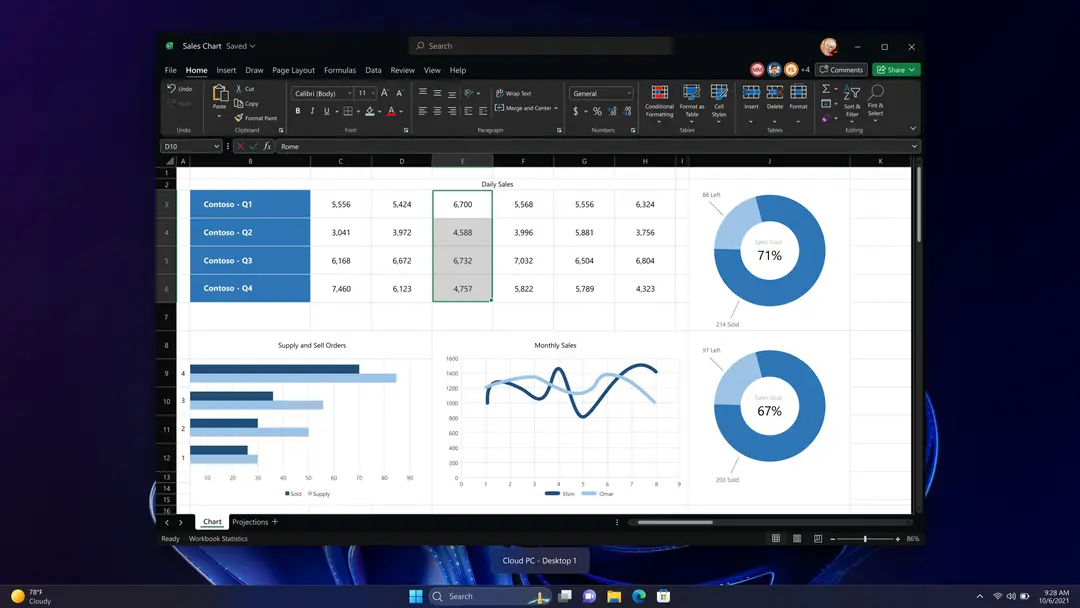
Task: Click the increase decimal icon
Action: 612,111
